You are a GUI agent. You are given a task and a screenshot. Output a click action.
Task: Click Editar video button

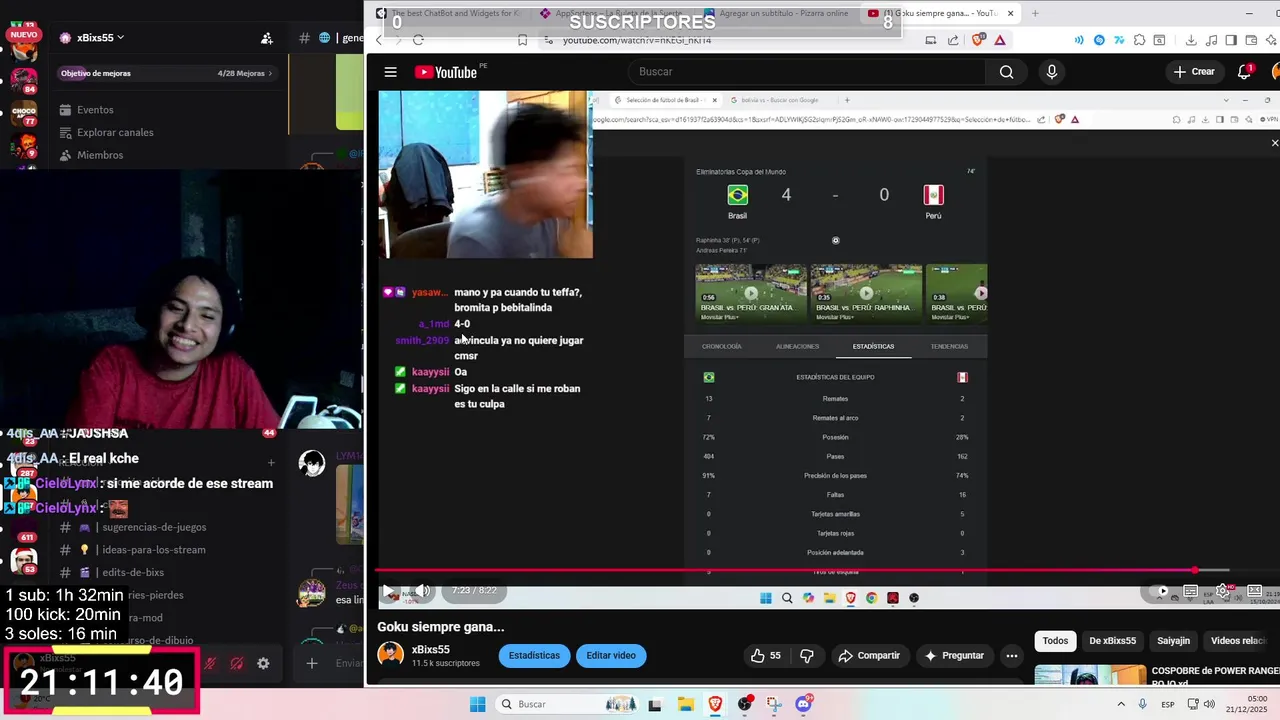(611, 656)
